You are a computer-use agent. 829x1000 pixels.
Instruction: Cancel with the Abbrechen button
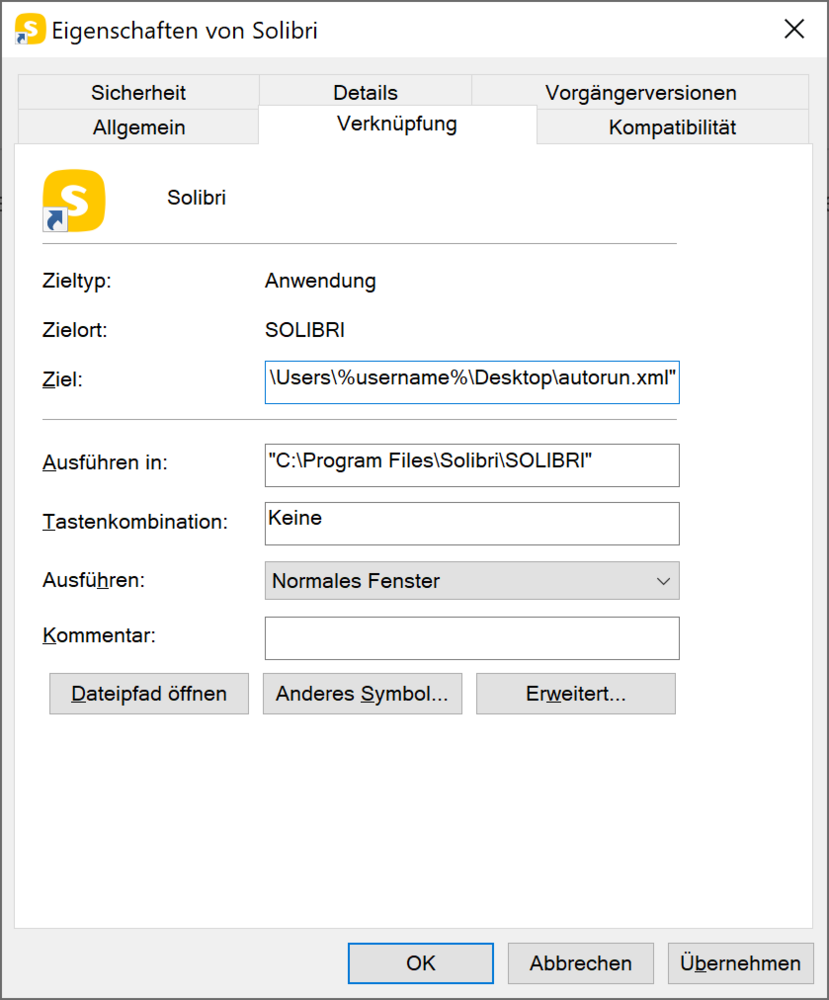click(581, 963)
